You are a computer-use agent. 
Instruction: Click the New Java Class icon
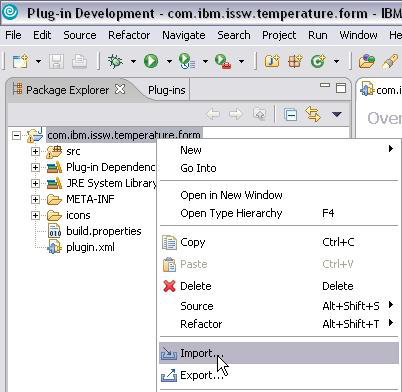point(318,61)
